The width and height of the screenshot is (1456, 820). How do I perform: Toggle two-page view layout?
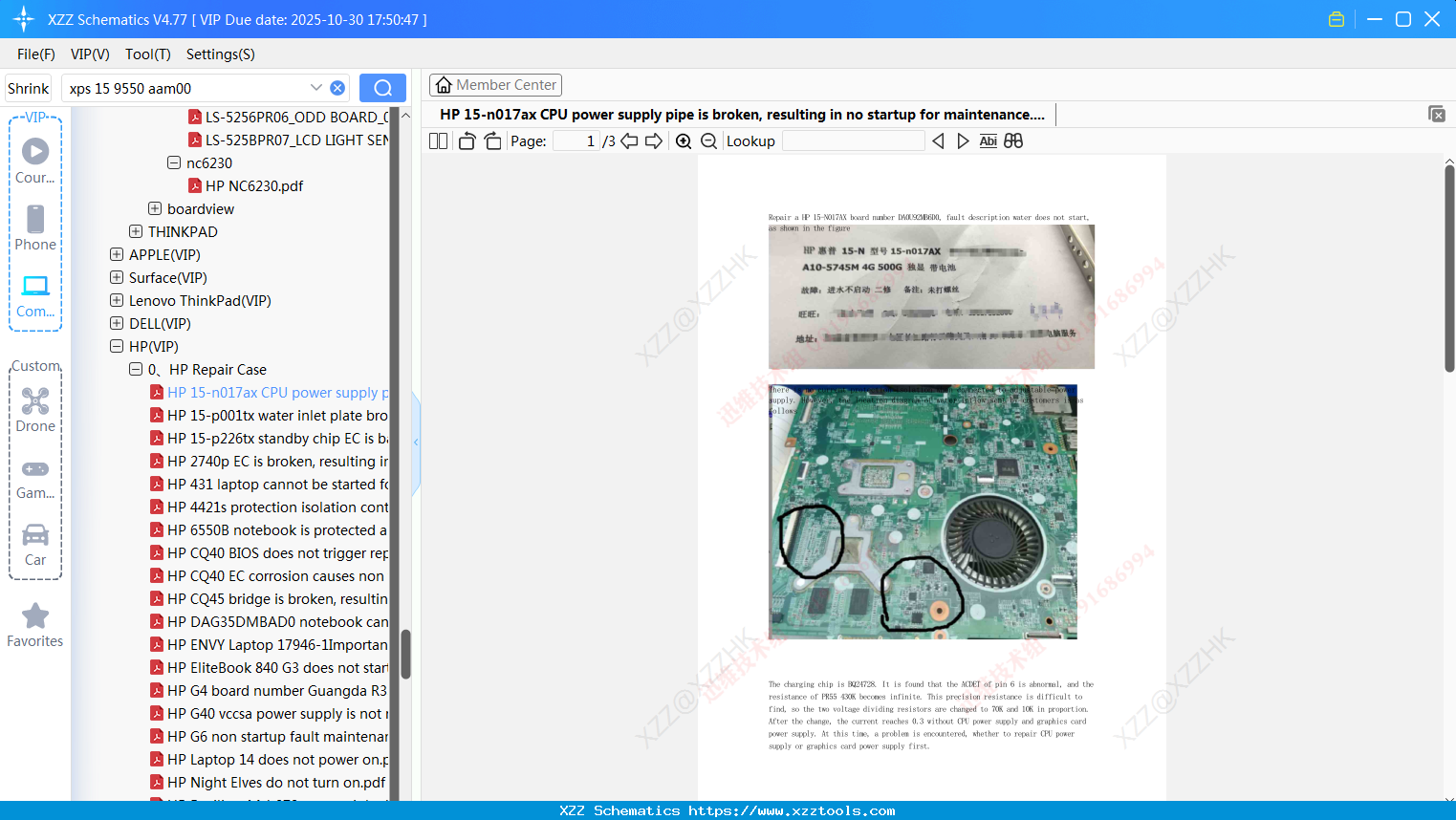(x=439, y=140)
